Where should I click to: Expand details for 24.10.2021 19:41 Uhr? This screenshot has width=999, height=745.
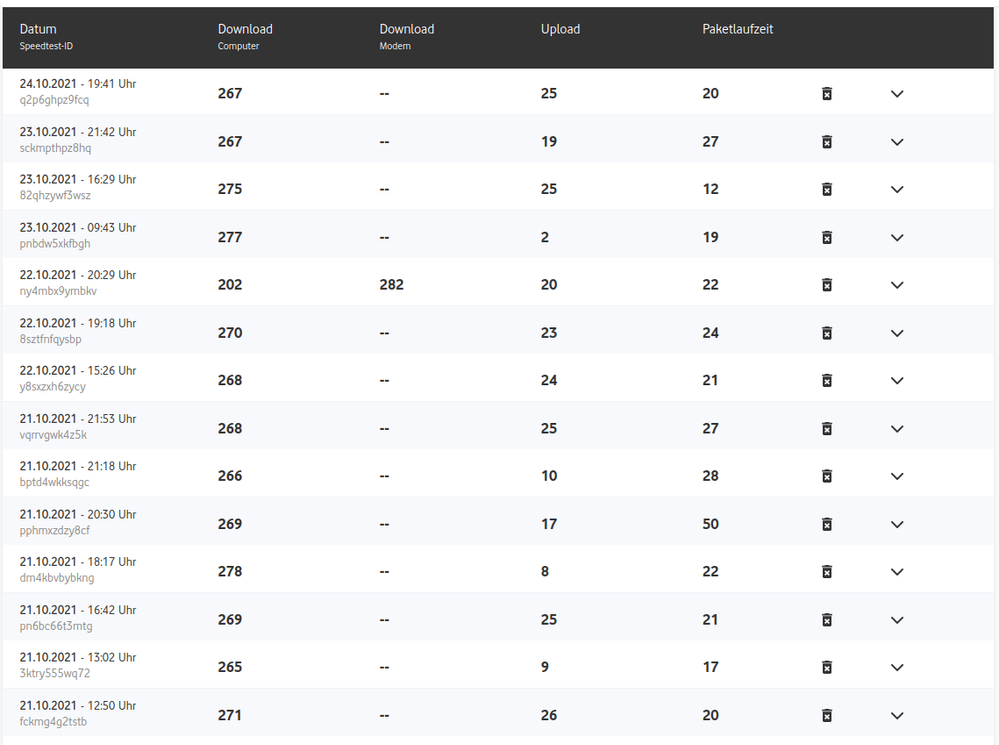coord(897,94)
